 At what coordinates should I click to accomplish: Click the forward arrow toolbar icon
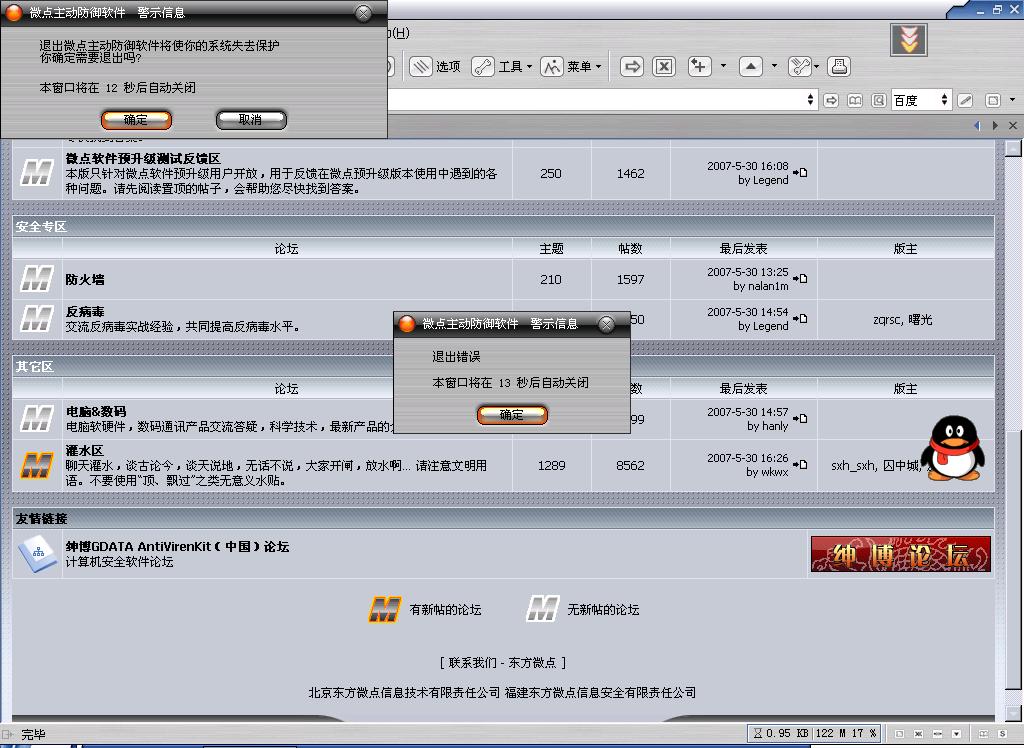coord(632,66)
